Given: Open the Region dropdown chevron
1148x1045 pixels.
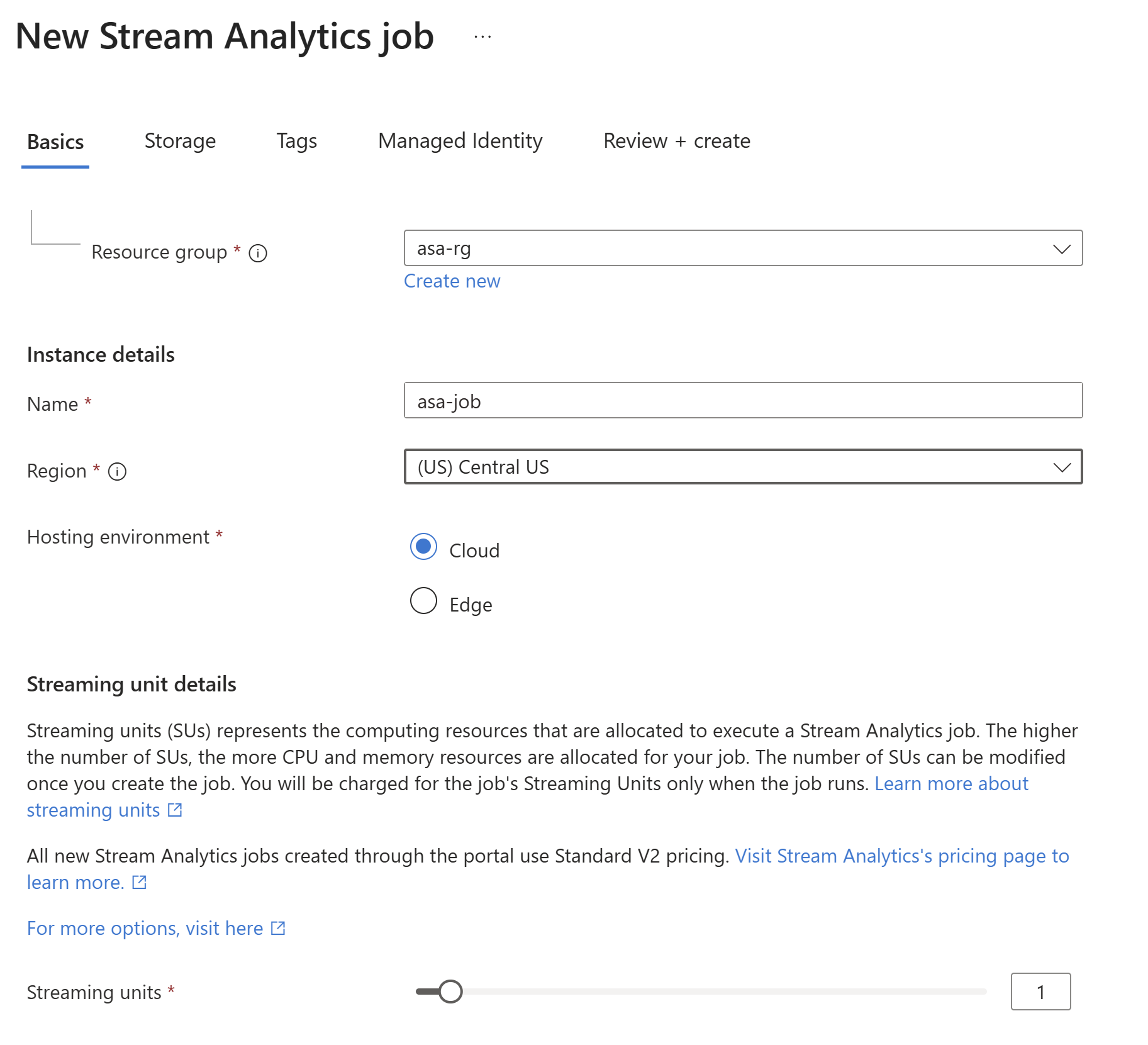Looking at the screenshot, I should coord(1061,467).
